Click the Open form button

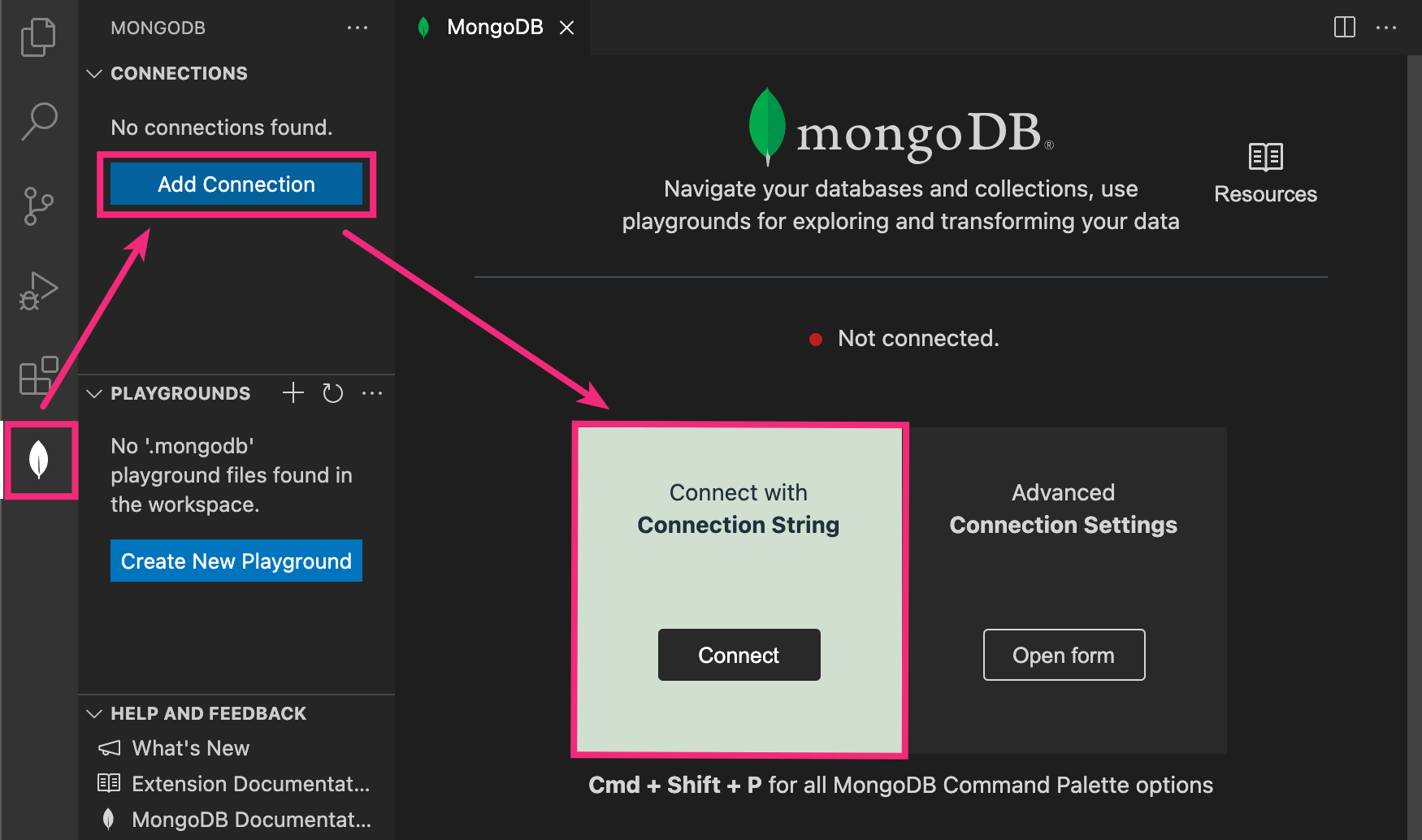pos(1064,655)
